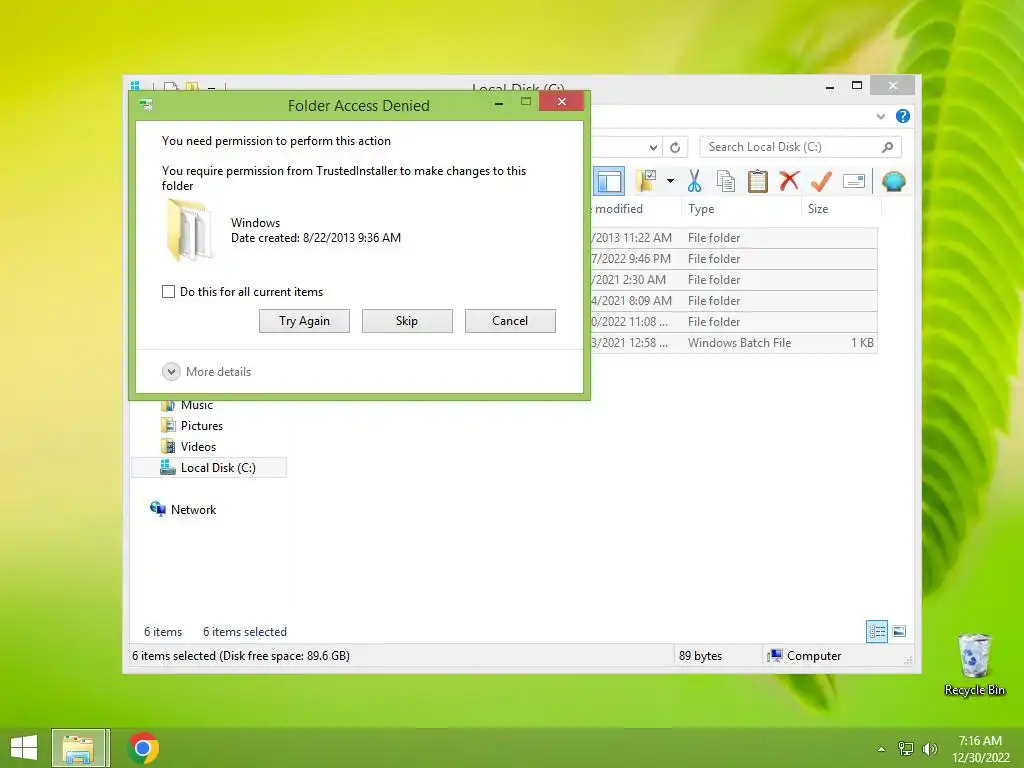This screenshot has width=1024, height=768.
Task: Launch Google Chrome from the taskbar
Action: click(143, 748)
